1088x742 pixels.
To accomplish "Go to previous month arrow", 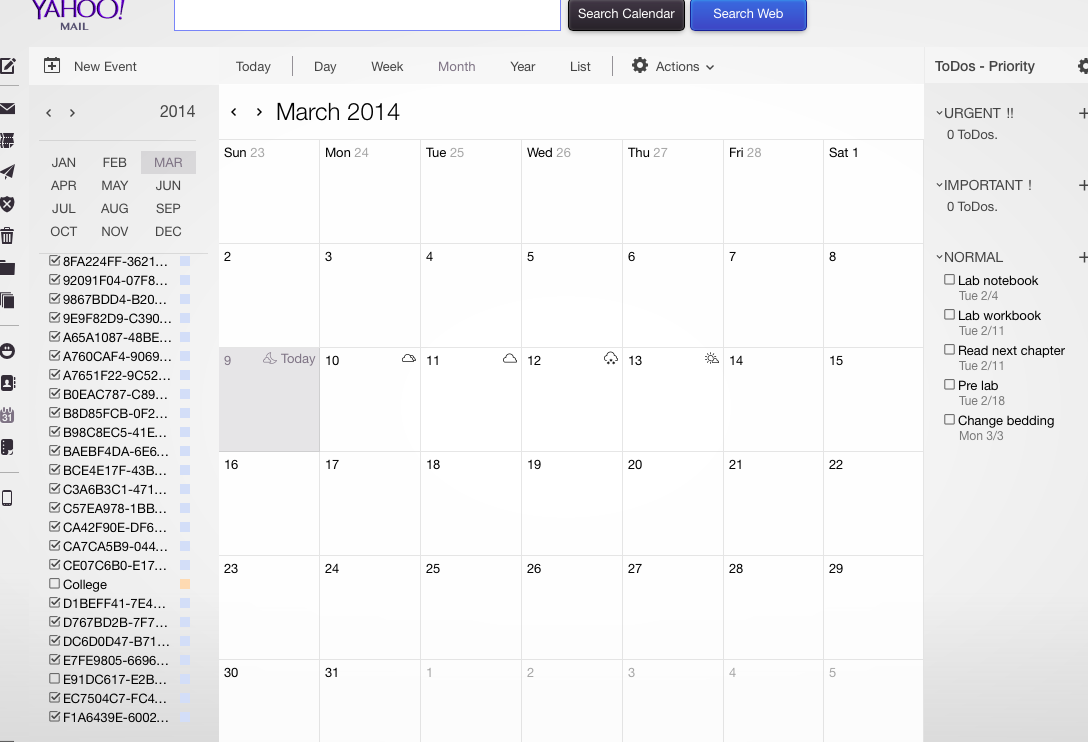I will 234,112.
